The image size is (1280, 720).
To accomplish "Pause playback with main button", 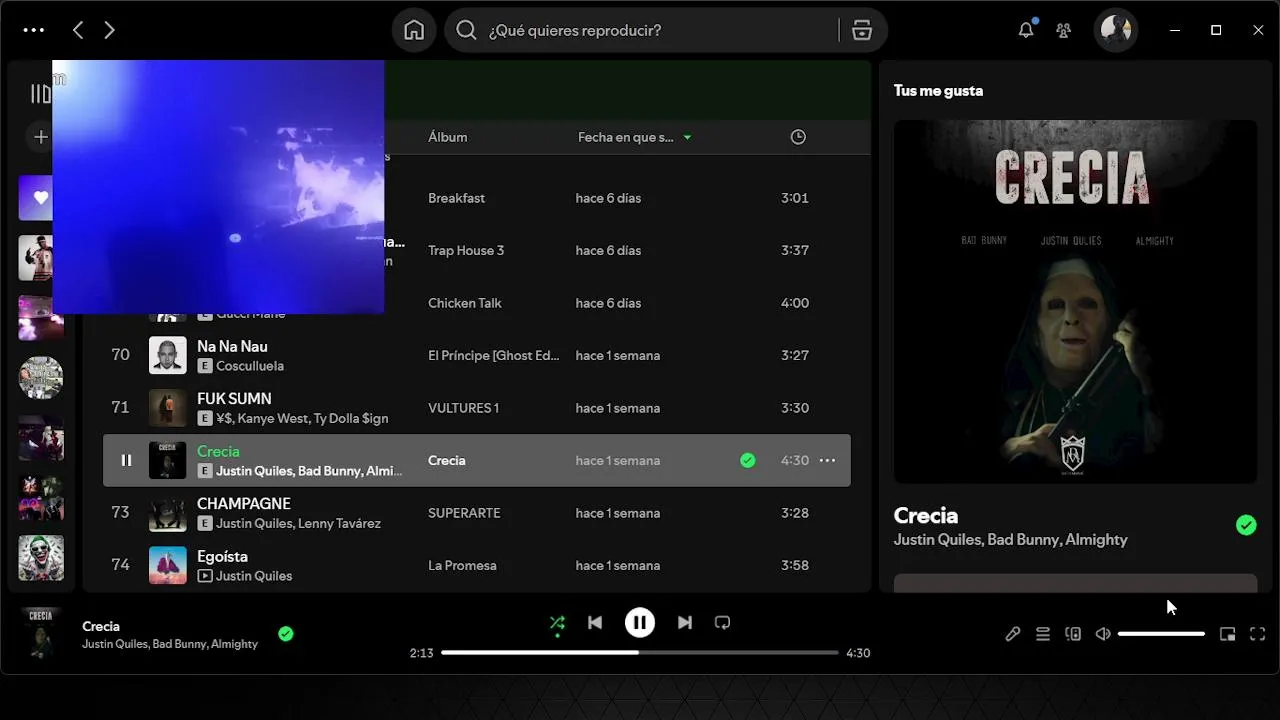I will coord(640,623).
